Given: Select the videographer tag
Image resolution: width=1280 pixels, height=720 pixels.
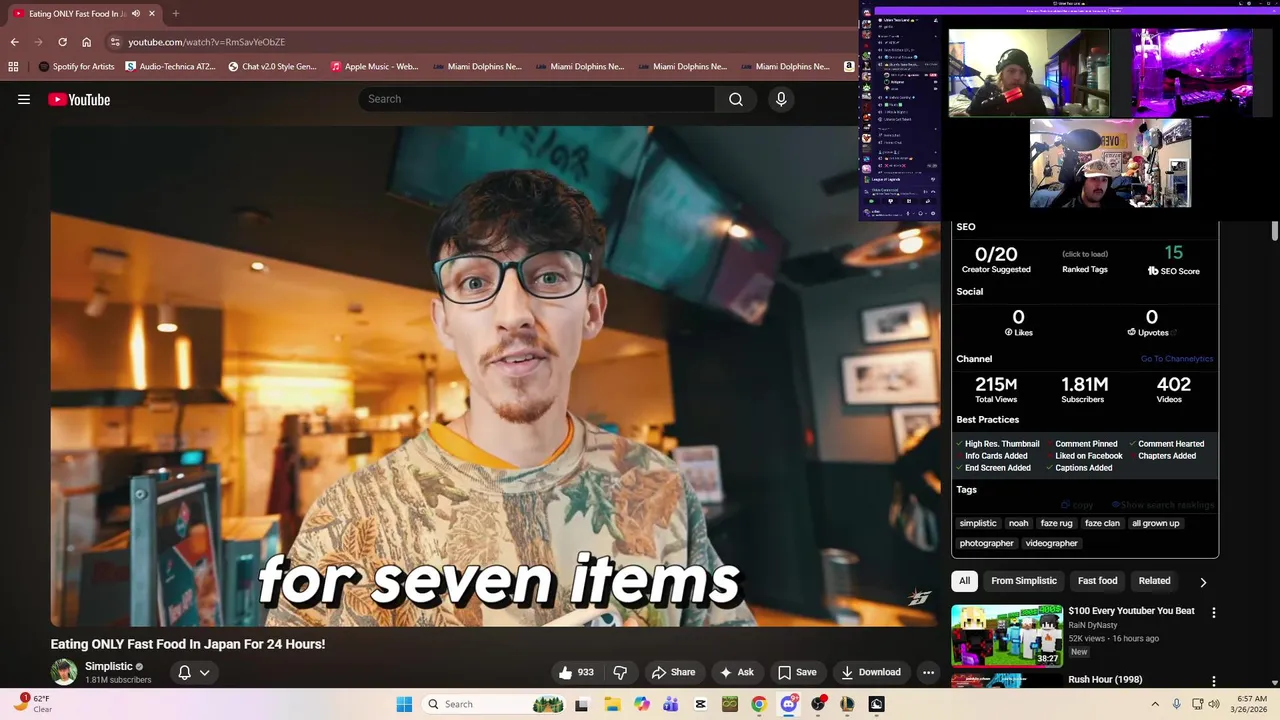Looking at the screenshot, I should tap(1051, 543).
